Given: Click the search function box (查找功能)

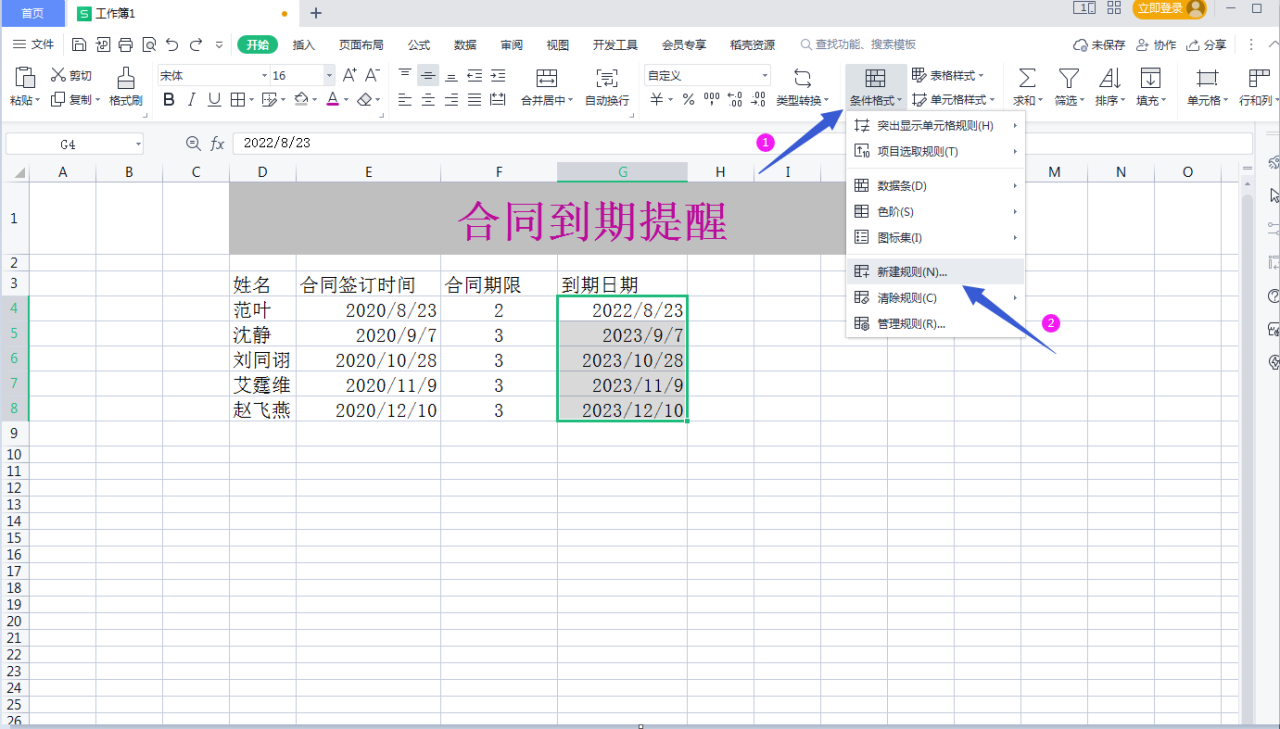Looking at the screenshot, I should tap(859, 45).
